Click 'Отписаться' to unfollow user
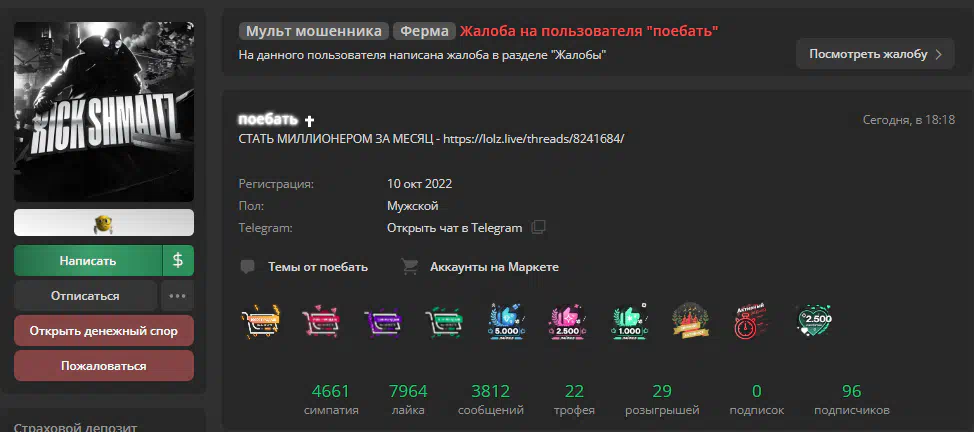974x432 pixels. point(85,296)
